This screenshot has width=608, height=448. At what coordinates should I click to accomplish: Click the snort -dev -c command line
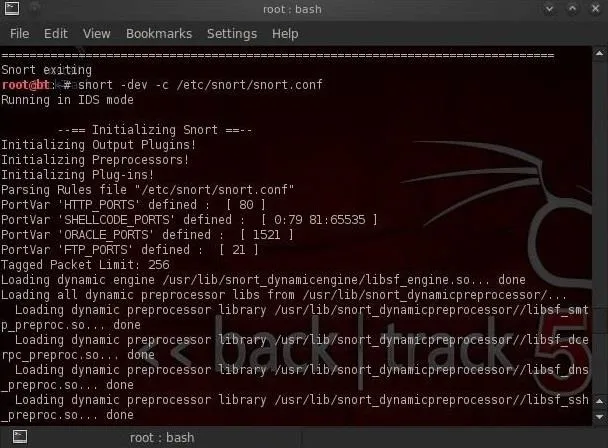(x=200, y=85)
